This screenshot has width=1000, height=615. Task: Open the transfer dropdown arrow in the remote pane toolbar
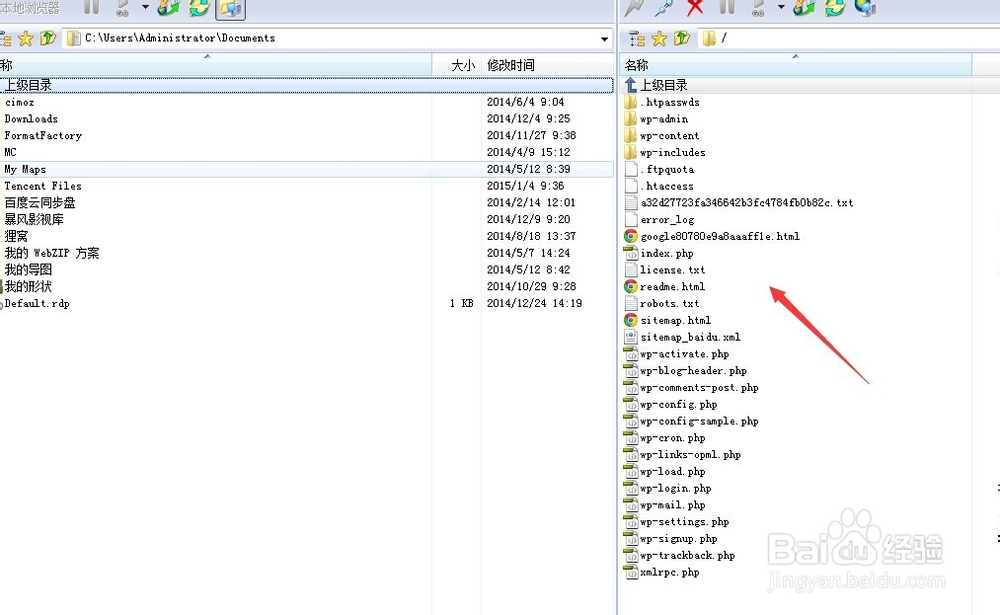781,8
